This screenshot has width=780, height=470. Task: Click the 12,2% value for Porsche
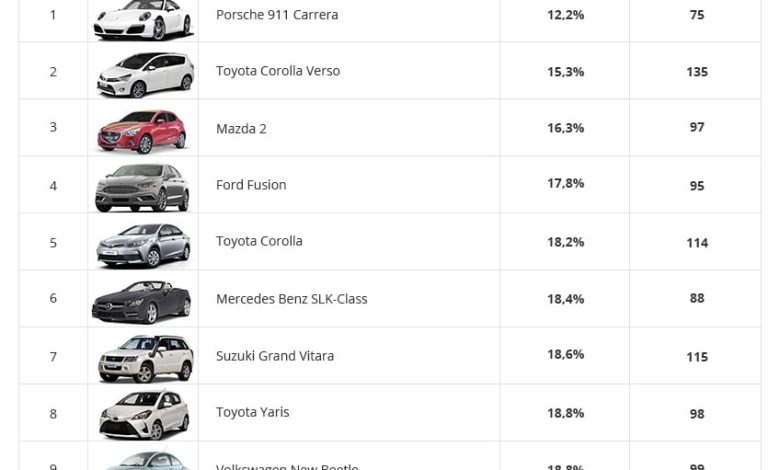pyautogui.click(x=565, y=15)
